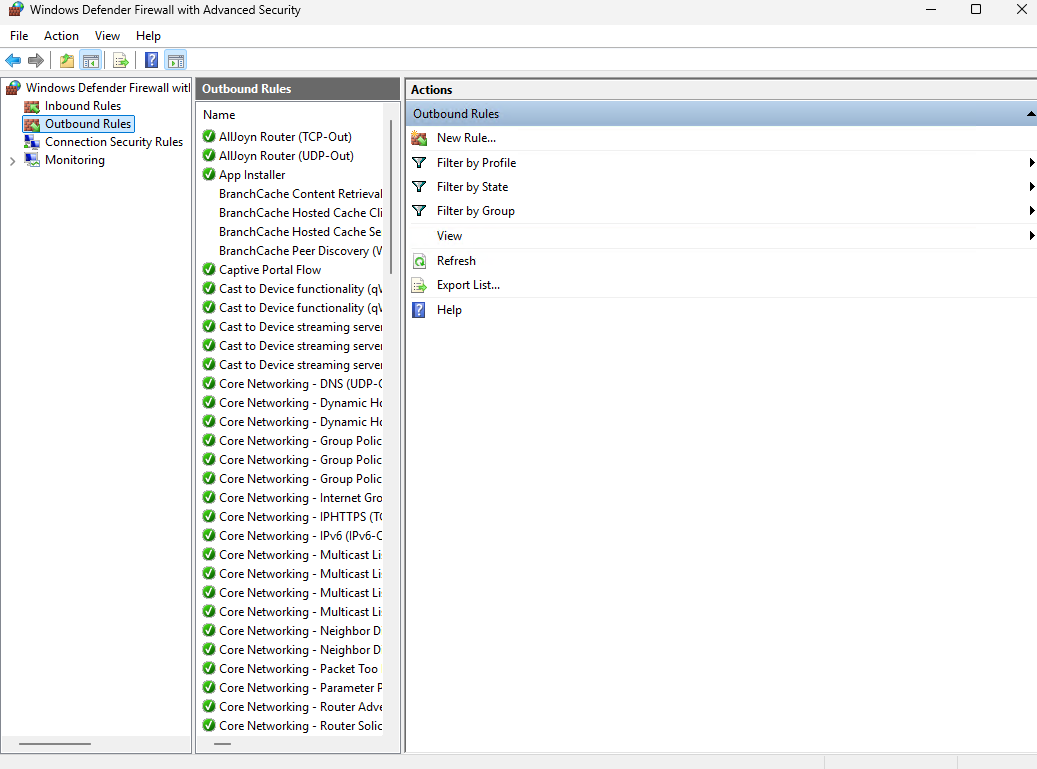Click the Monitoring icon in tree

click(32, 160)
